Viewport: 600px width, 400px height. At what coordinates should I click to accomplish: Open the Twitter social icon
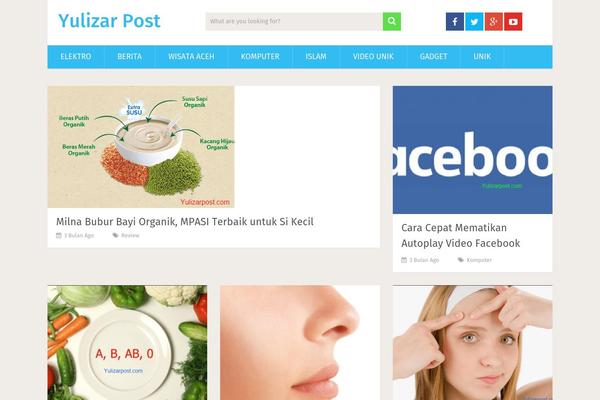(474, 21)
